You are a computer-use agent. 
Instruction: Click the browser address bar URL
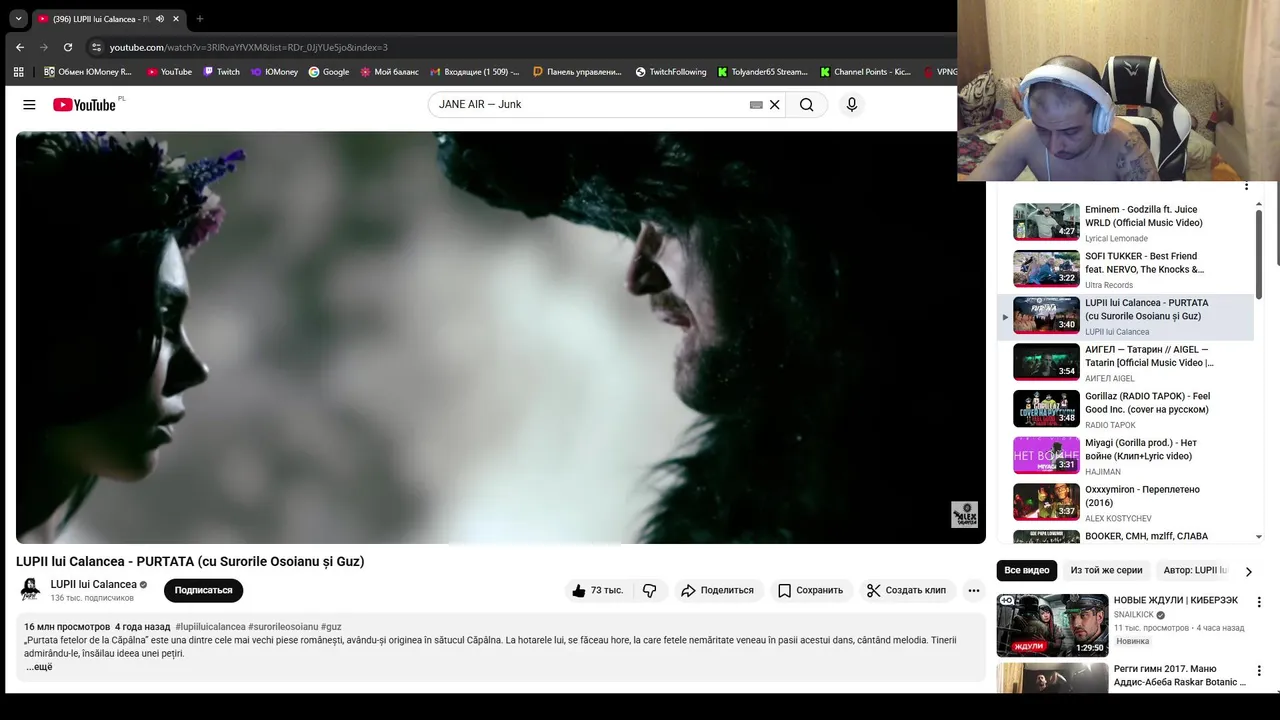point(249,47)
